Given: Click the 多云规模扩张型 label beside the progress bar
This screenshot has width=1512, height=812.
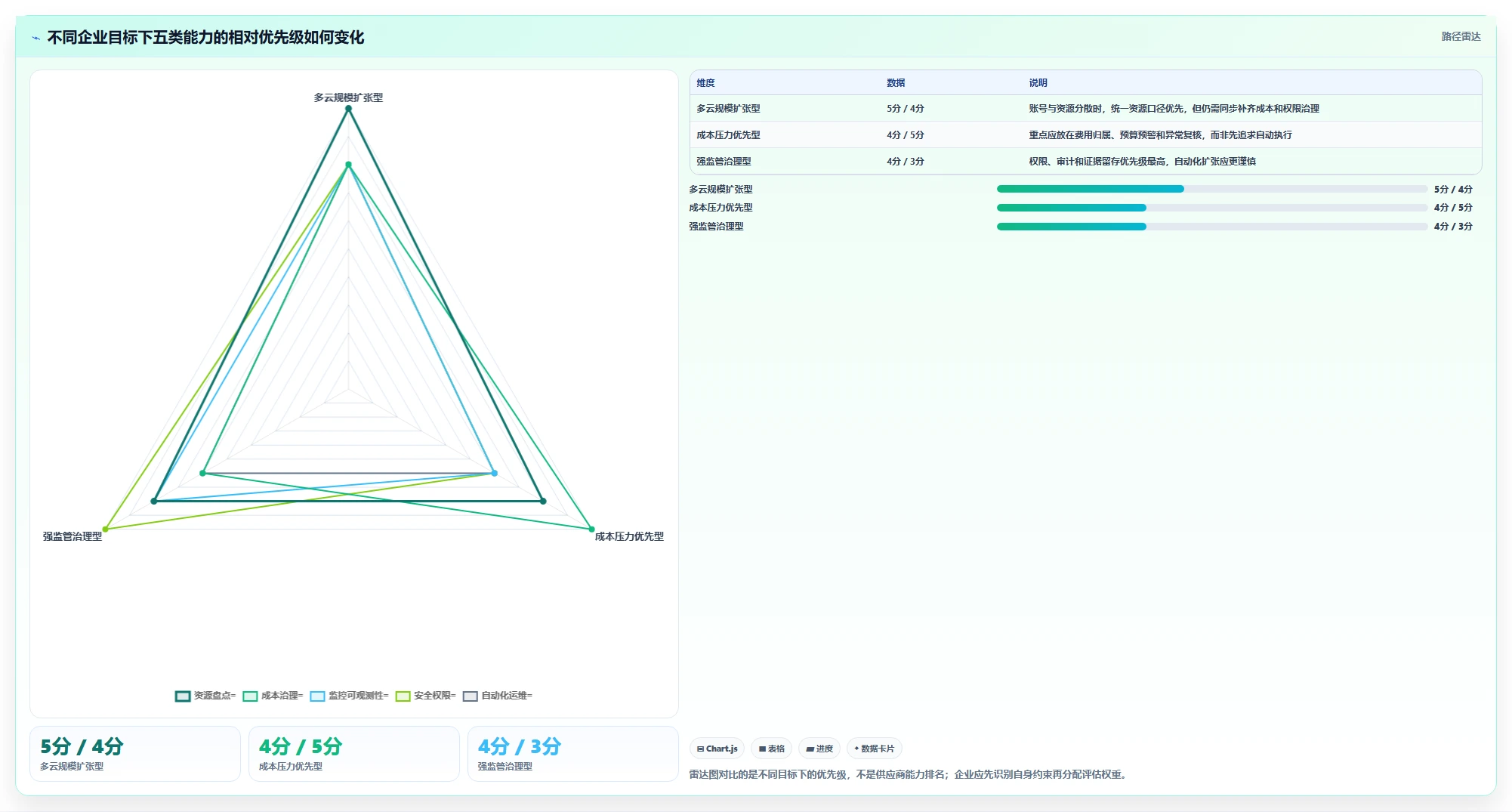Looking at the screenshot, I should (721, 190).
